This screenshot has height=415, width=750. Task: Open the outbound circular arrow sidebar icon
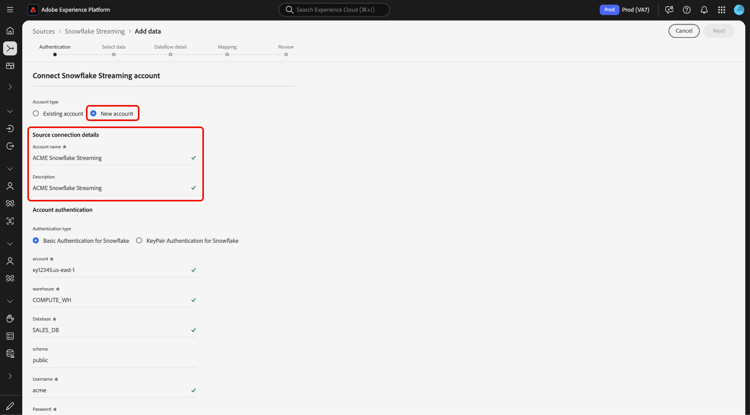(10, 146)
